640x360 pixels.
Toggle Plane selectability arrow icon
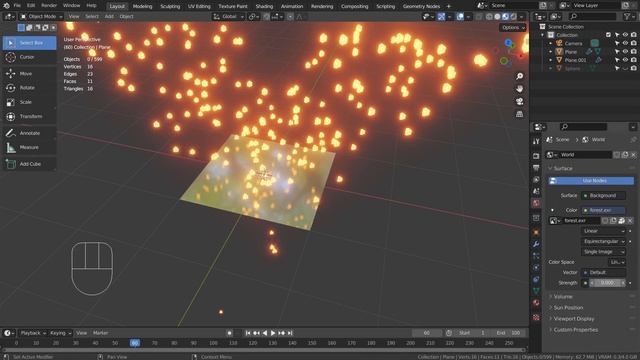[617, 52]
